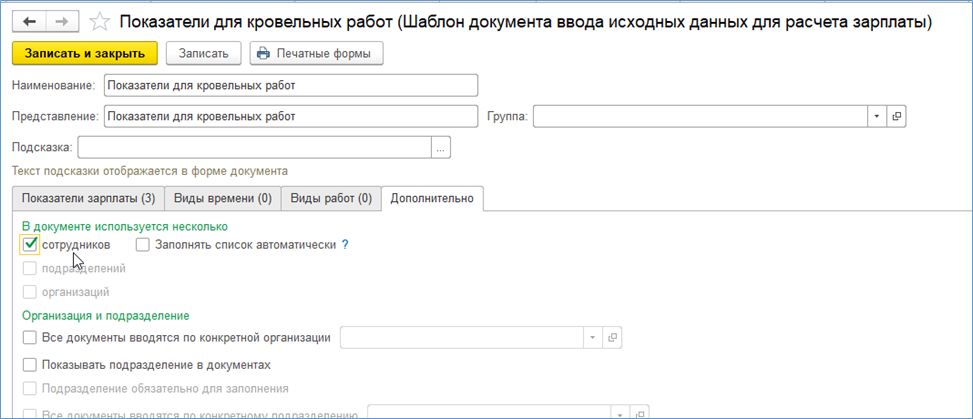
Task: Open the Группа field's open-form icon
Action: [x=896, y=117]
